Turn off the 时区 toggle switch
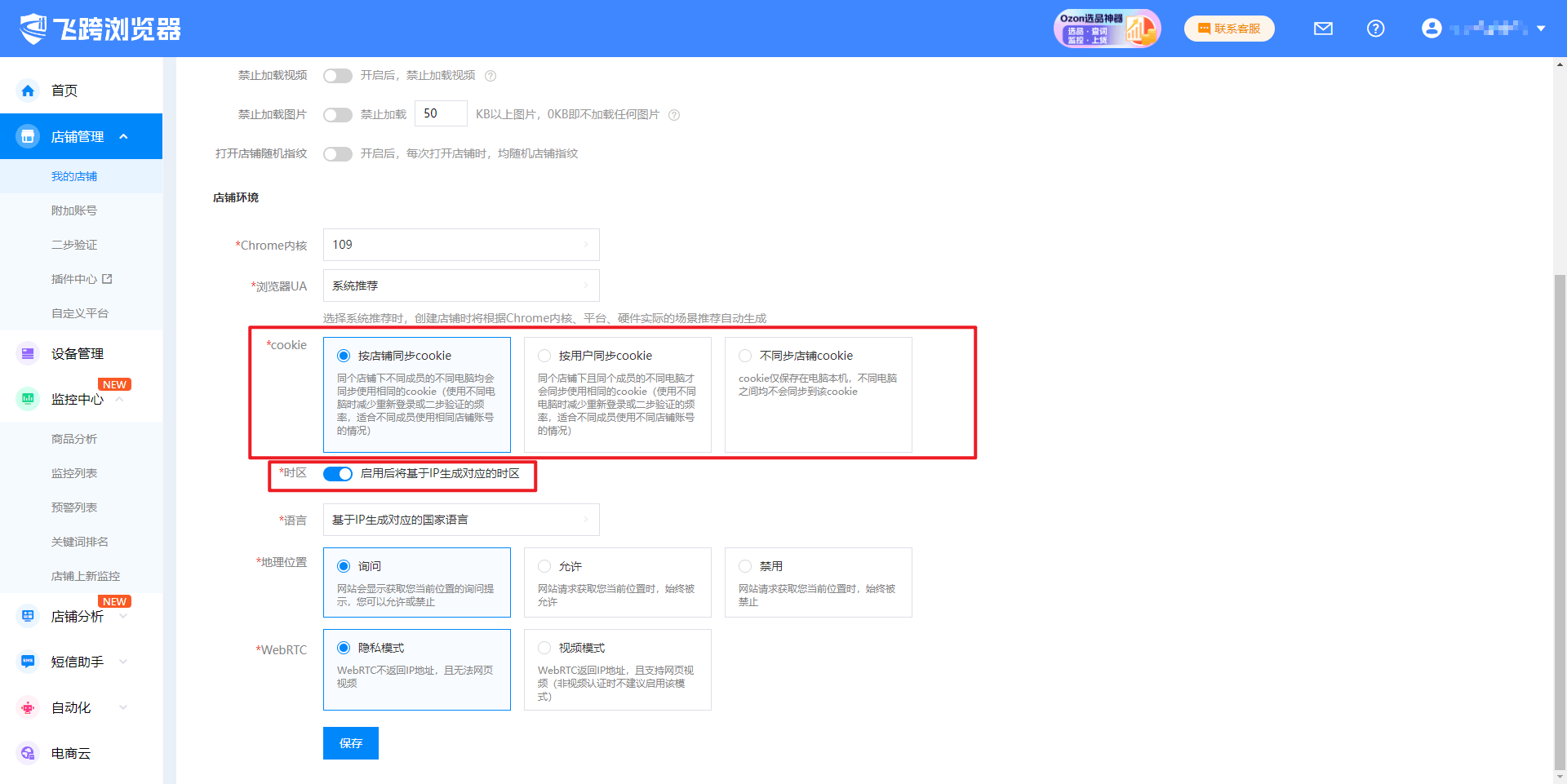The image size is (1567, 784). click(337, 474)
